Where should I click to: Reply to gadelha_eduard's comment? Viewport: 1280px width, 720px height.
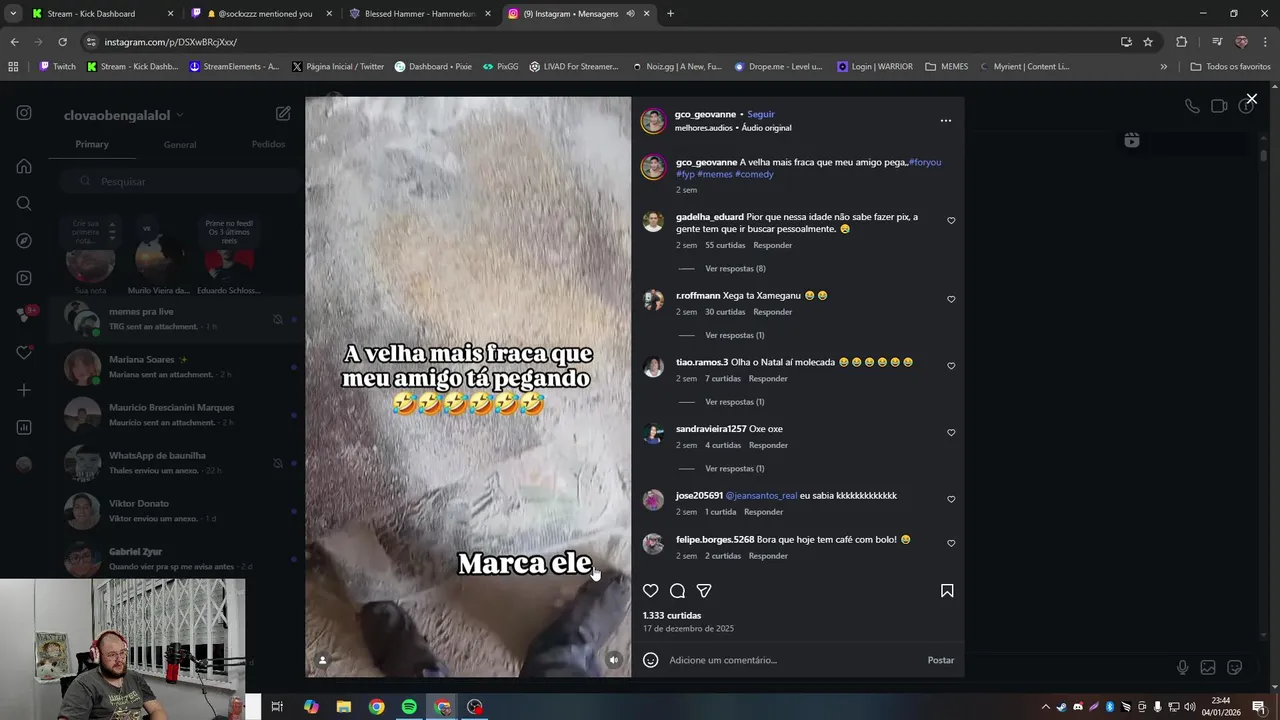tap(773, 245)
